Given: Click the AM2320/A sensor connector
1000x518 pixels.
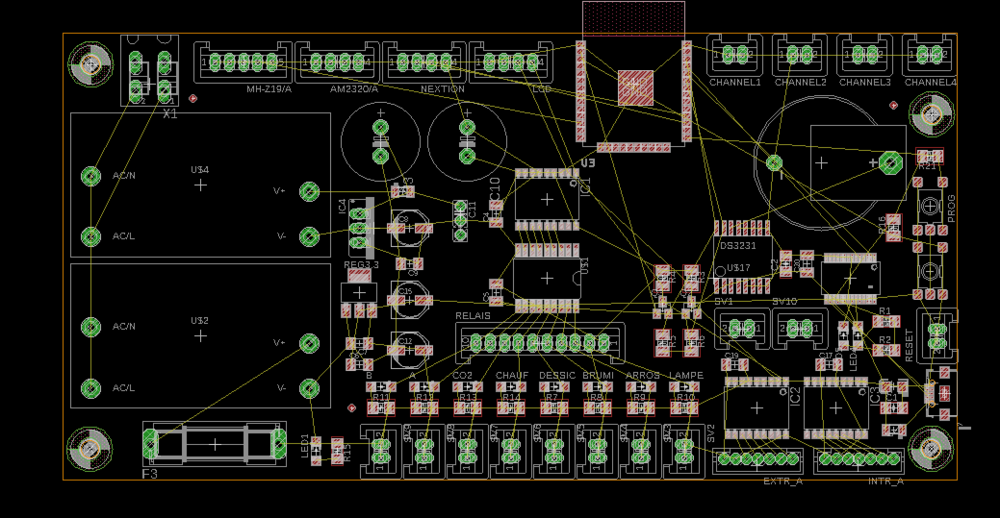Looking at the screenshot, I should [337, 62].
